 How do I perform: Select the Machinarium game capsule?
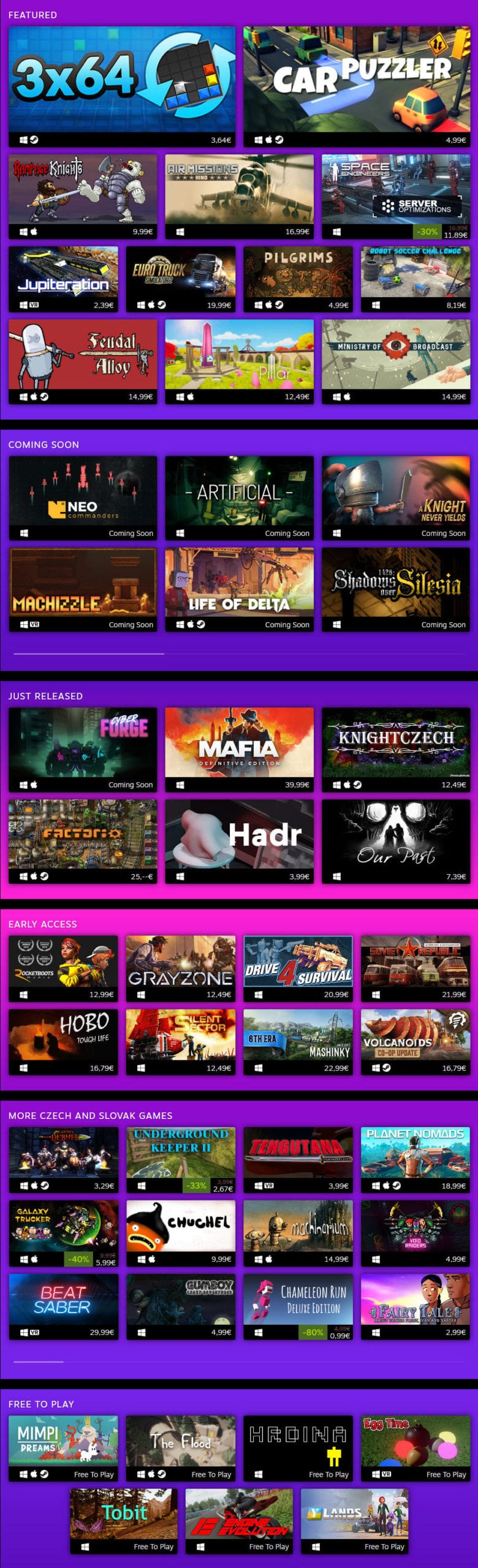pos(298,1234)
